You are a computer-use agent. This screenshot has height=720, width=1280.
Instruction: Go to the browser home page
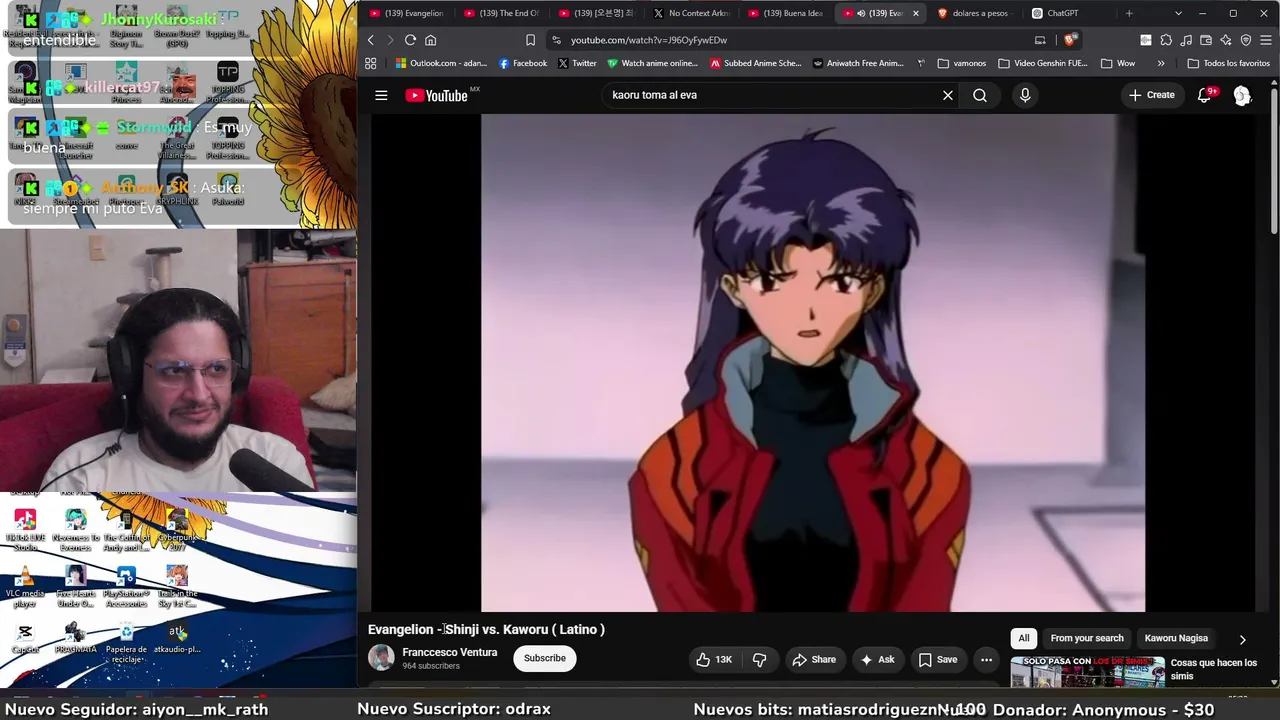tap(431, 40)
